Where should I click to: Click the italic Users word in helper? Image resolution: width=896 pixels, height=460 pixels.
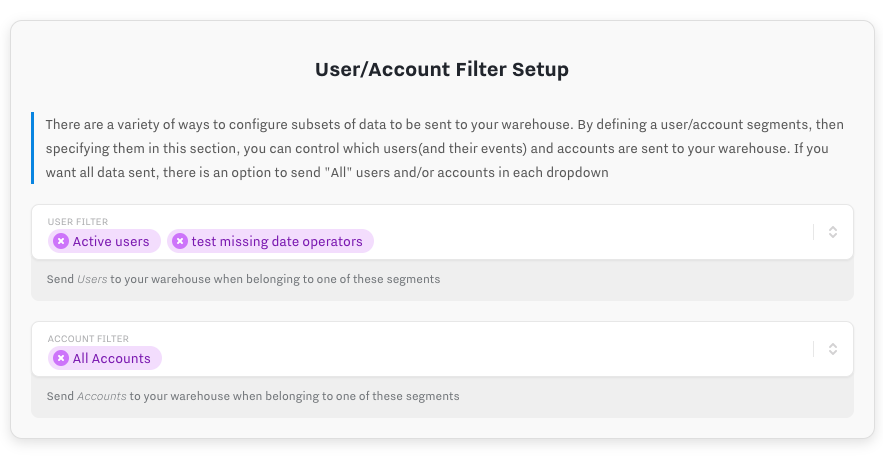pos(92,279)
